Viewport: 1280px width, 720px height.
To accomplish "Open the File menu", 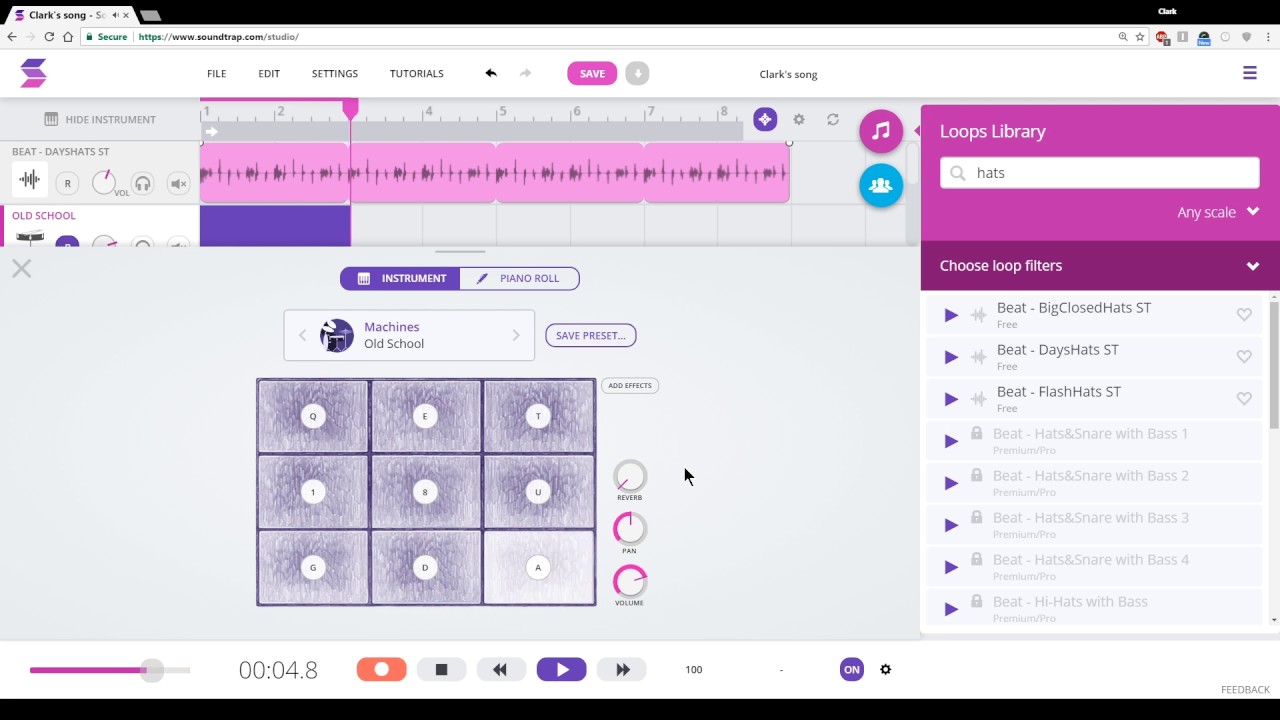I will (x=217, y=74).
